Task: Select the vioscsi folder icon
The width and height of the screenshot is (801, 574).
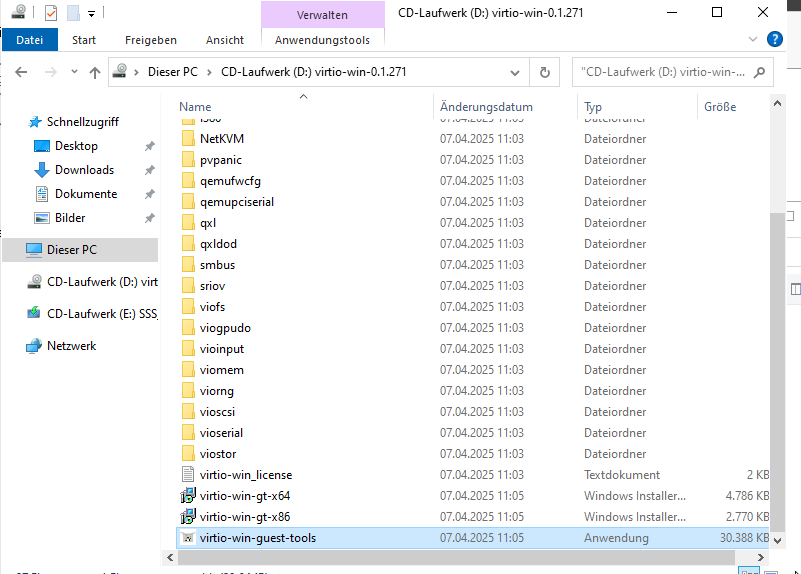Action: [x=188, y=412]
